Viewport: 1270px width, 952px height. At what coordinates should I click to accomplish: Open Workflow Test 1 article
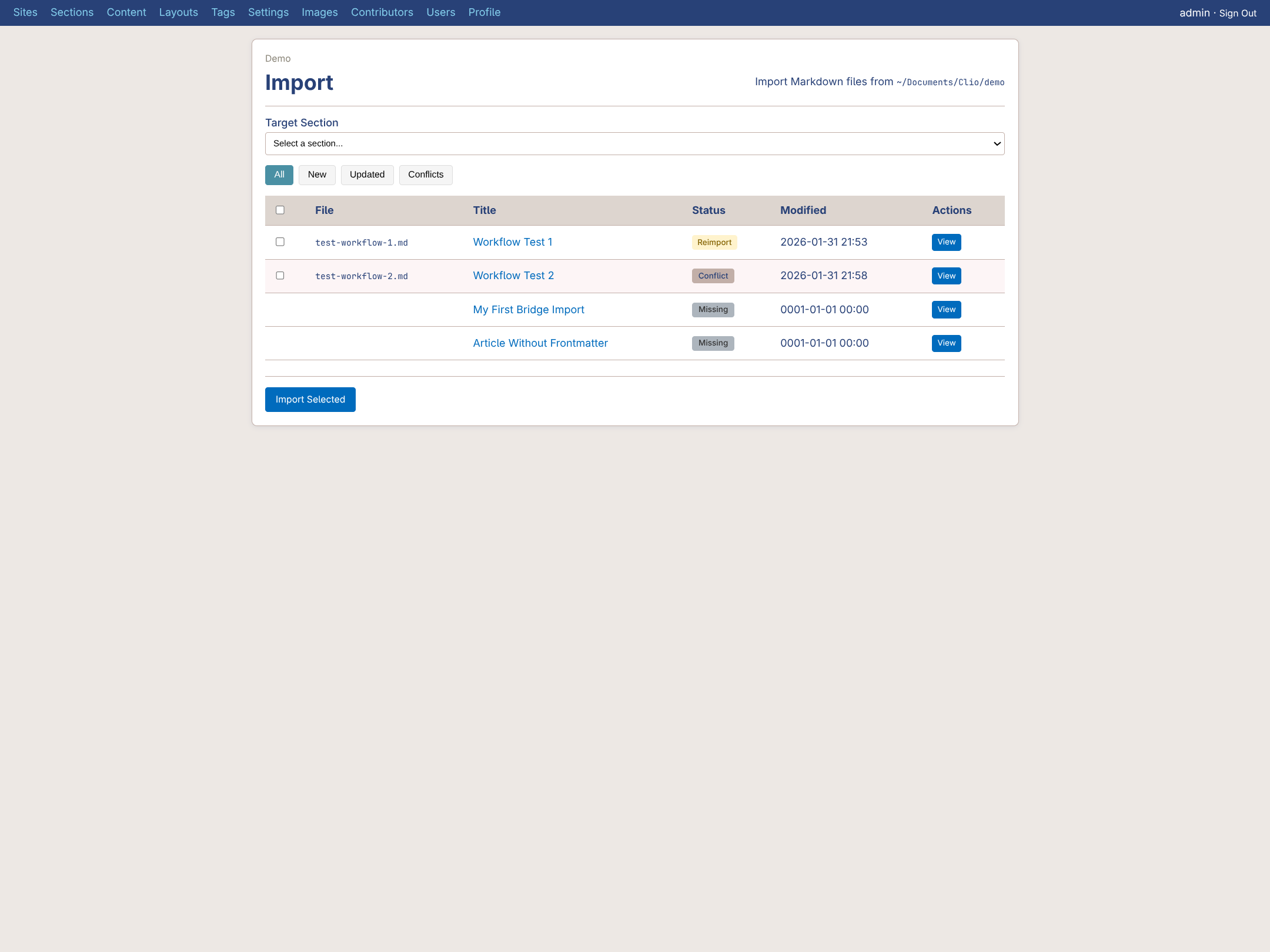(512, 242)
